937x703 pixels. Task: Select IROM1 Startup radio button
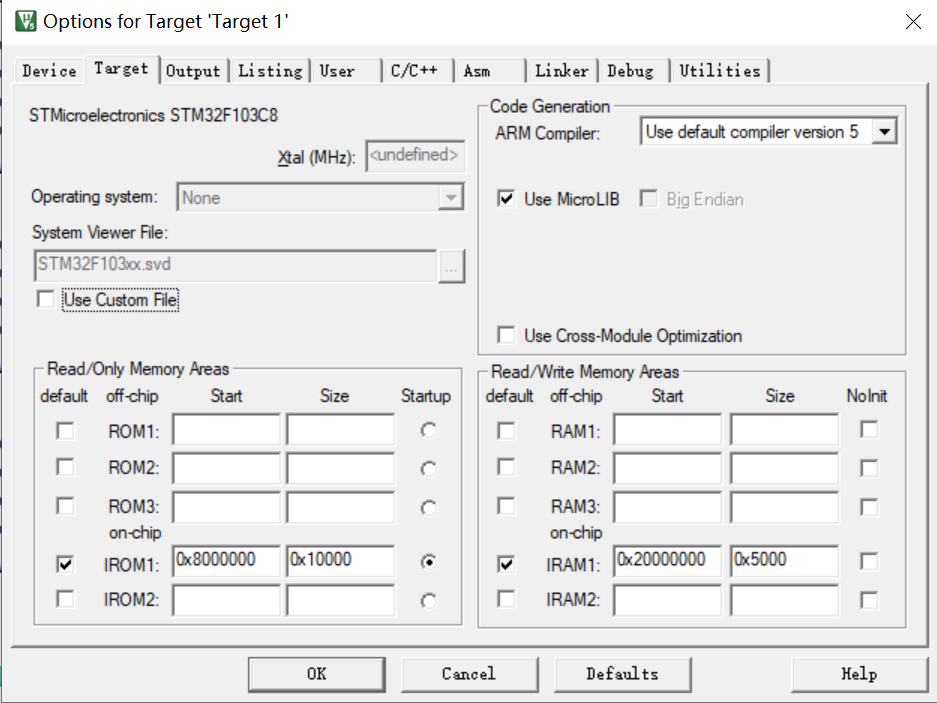click(x=428, y=561)
